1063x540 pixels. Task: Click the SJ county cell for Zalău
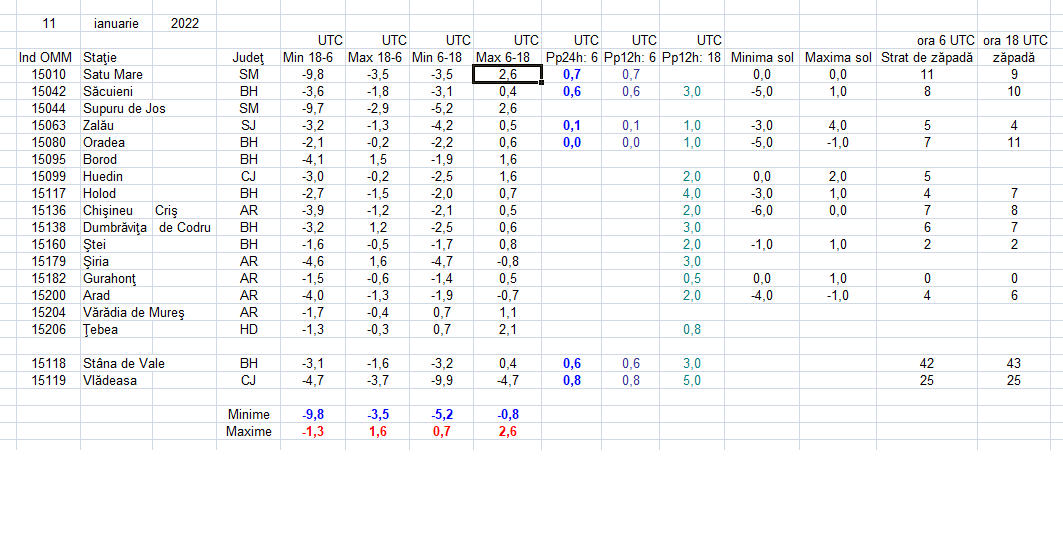tap(248, 125)
